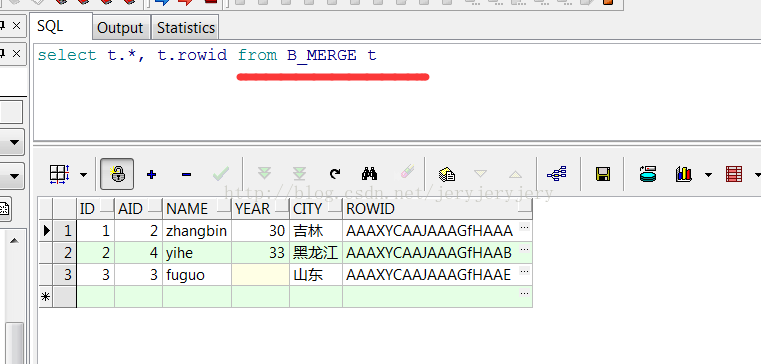The width and height of the screenshot is (761, 364).
Task: Click the red report table icon
Action: tap(734, 174)
